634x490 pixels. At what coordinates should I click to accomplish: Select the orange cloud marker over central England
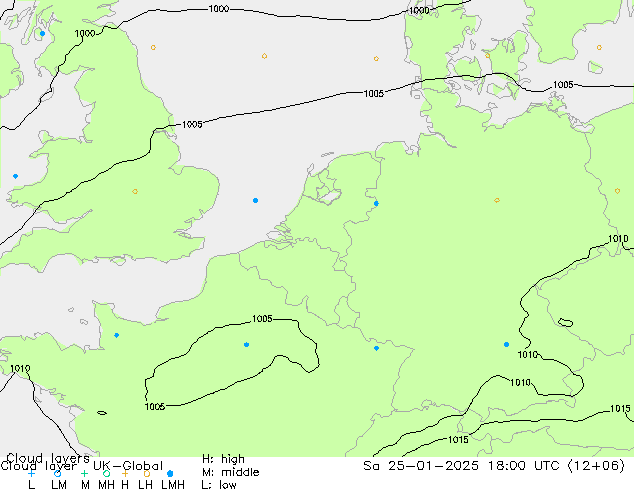pyautogui.click(x=135, y=191)
